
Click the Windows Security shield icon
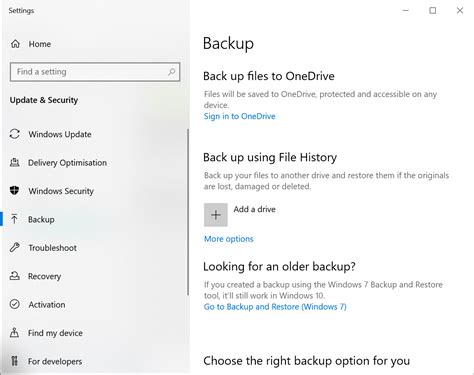pyautogui.click(x=14, y=191)
